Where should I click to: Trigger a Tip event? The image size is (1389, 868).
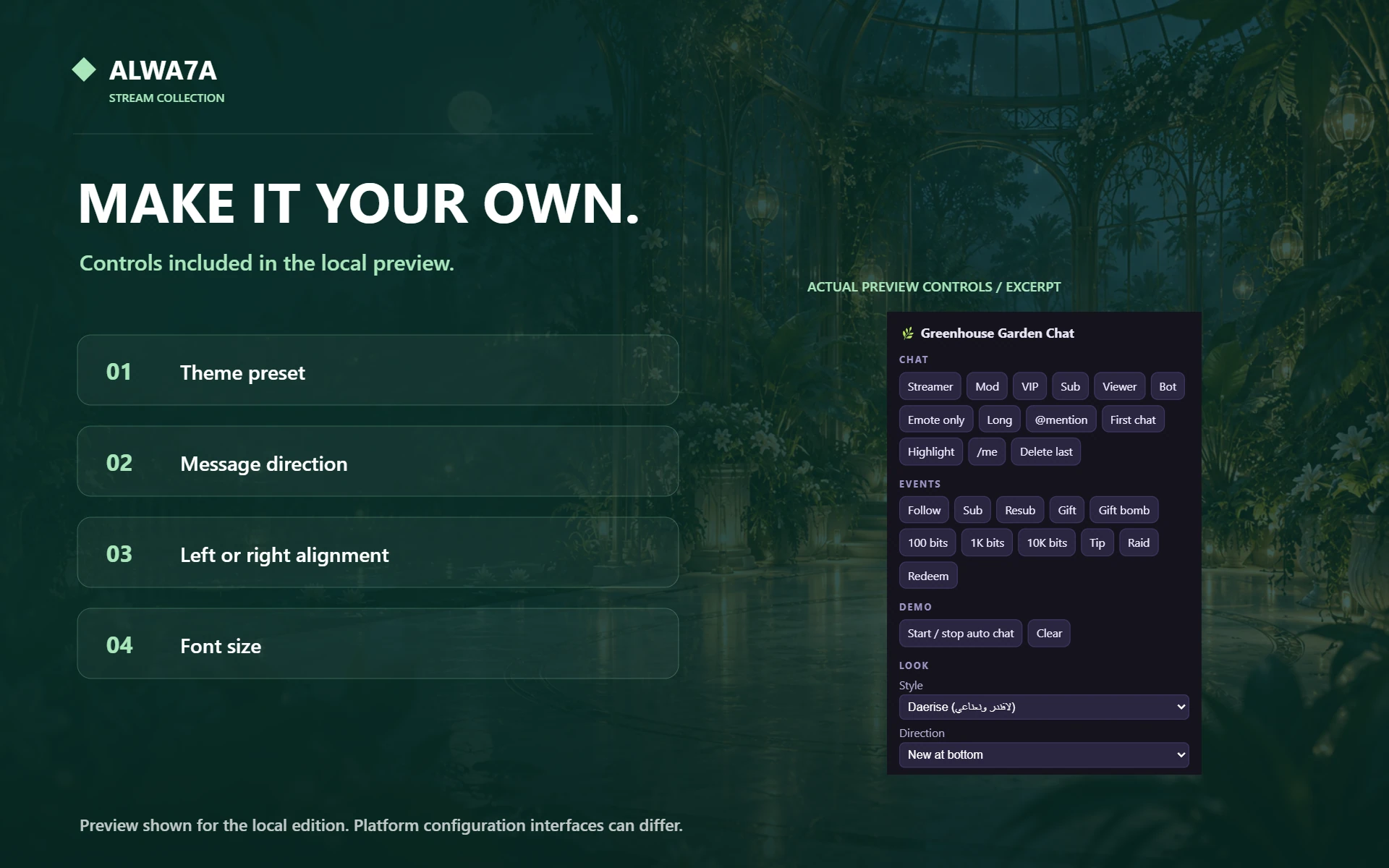1097,542
